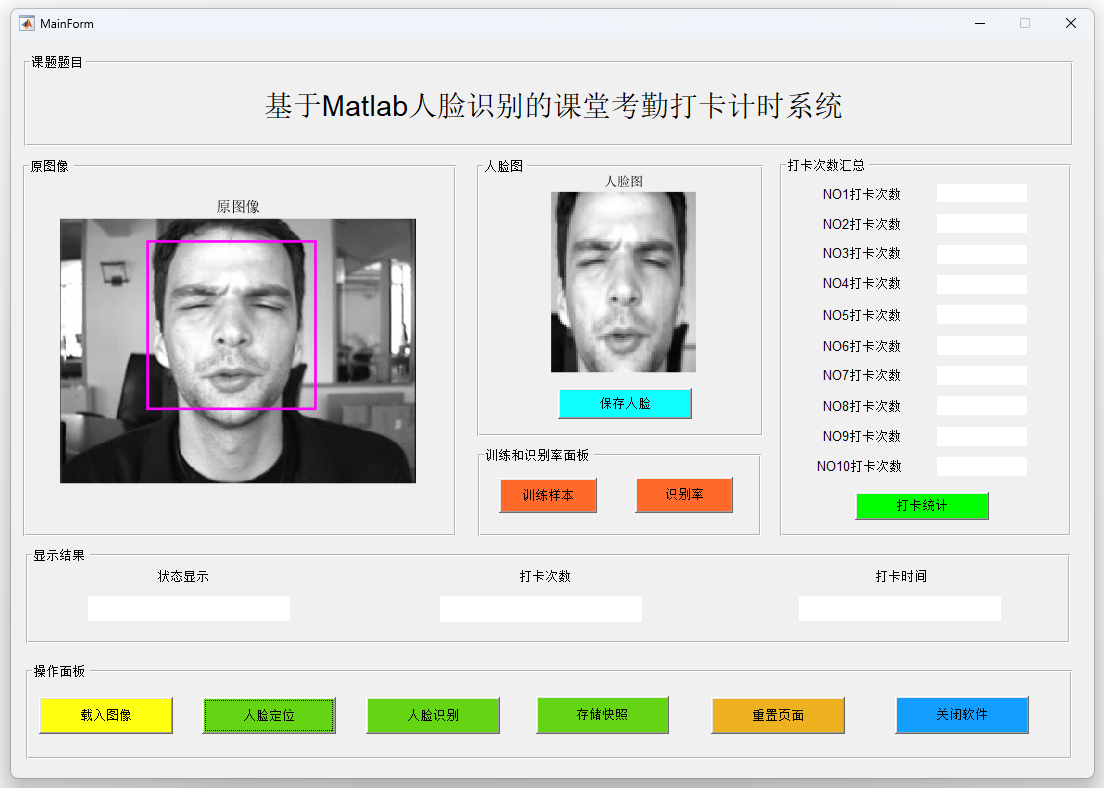This screenshot has width=1104, height=788.
Task: Focus the 打卡时间 field
Action: click(x=899, y=608)
